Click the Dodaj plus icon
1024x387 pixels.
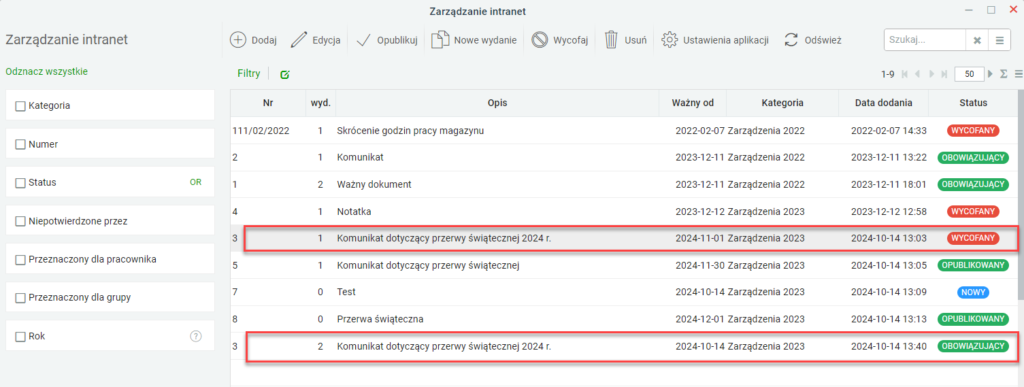click(238, 40)
